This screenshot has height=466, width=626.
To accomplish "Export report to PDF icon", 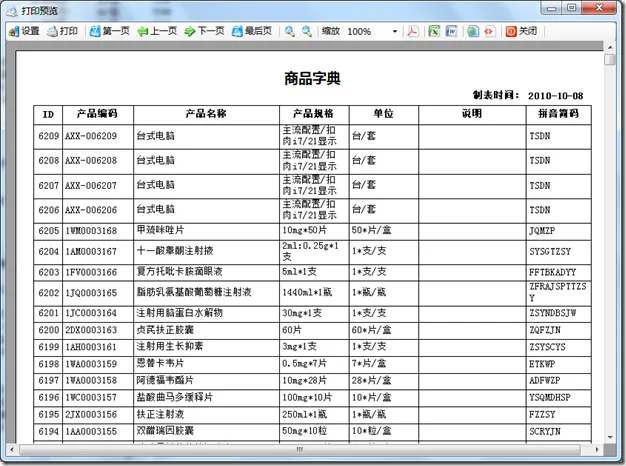I will [412, 31].
